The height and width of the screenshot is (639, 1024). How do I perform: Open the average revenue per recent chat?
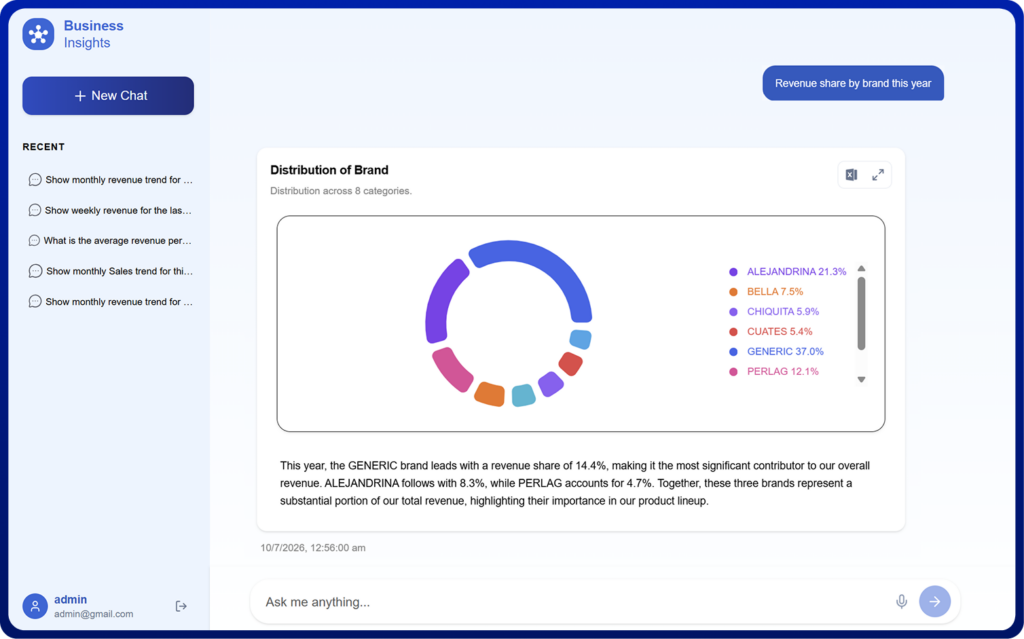coord(110,240)
